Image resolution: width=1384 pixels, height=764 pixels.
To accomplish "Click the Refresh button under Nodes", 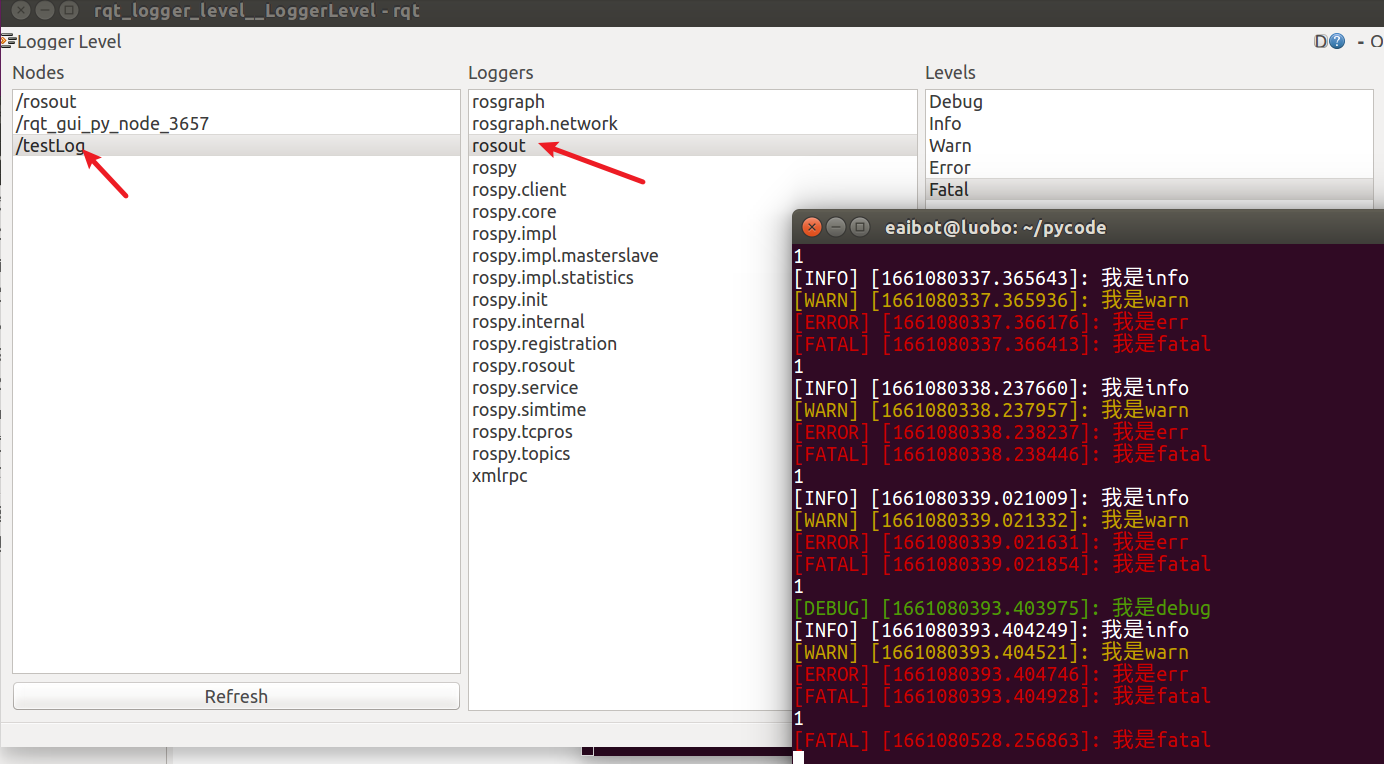I will point(236,696).
